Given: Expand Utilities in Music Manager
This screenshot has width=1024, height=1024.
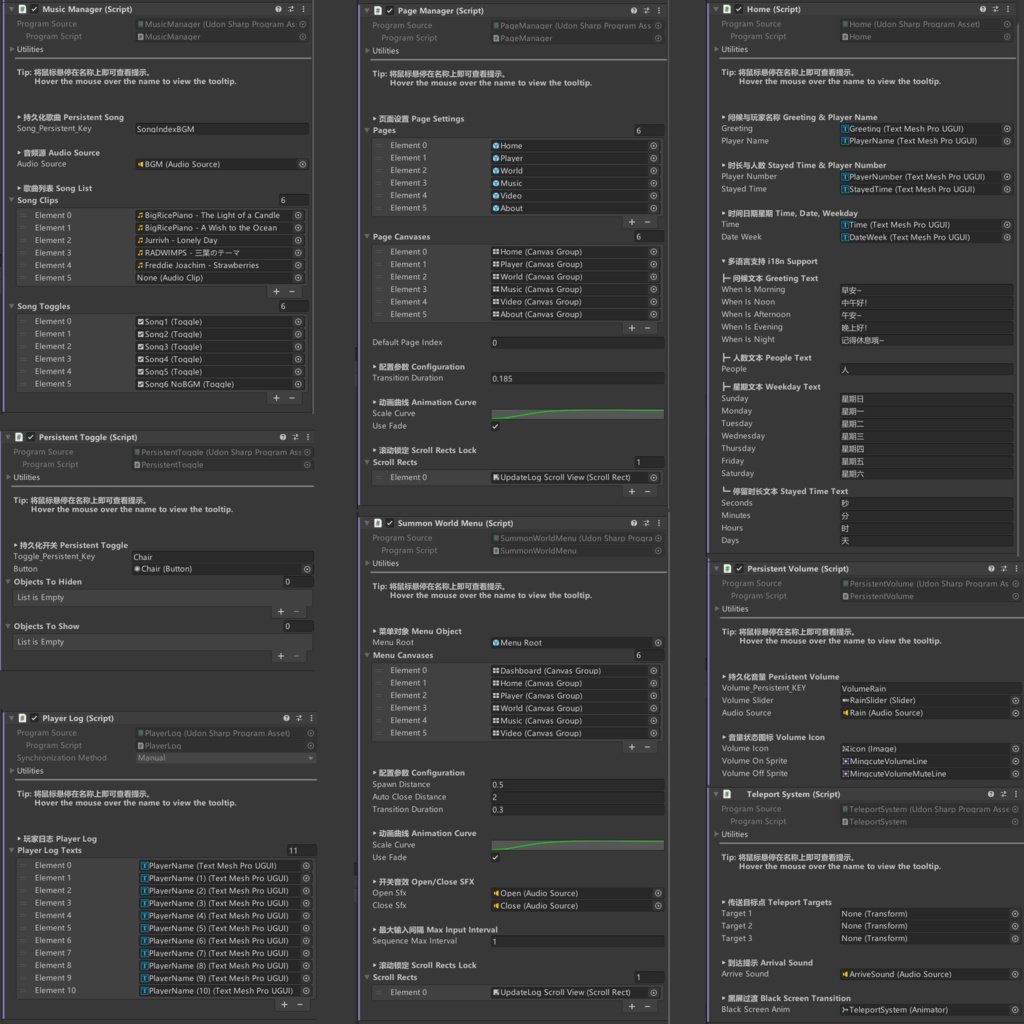Looking at the screenshot, I should click(x=12, y=49).
